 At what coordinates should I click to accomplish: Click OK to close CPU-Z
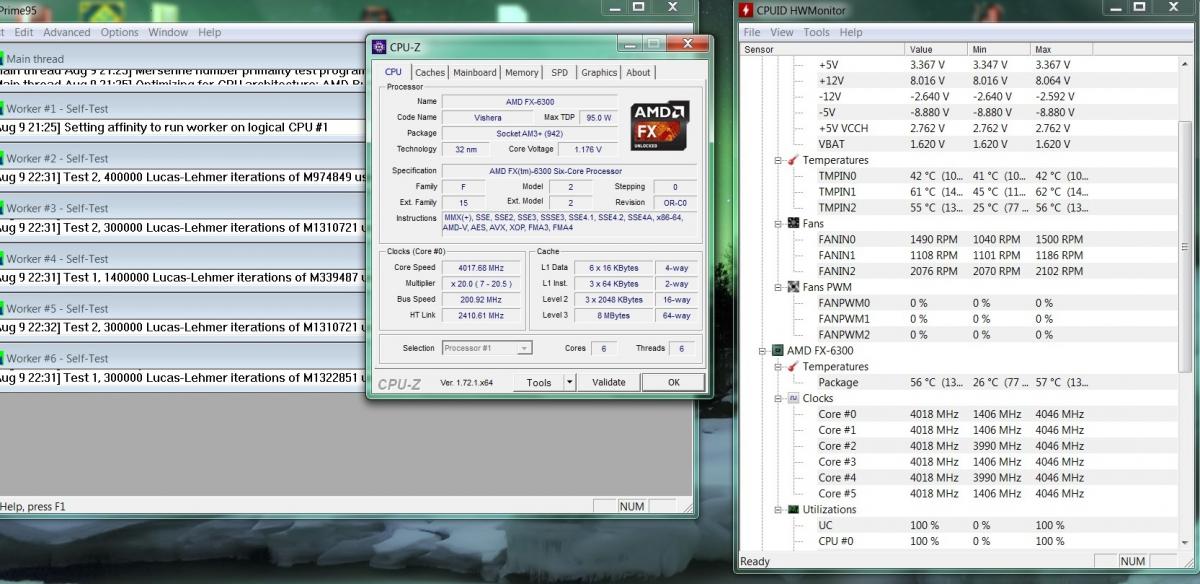click(673, 382)
